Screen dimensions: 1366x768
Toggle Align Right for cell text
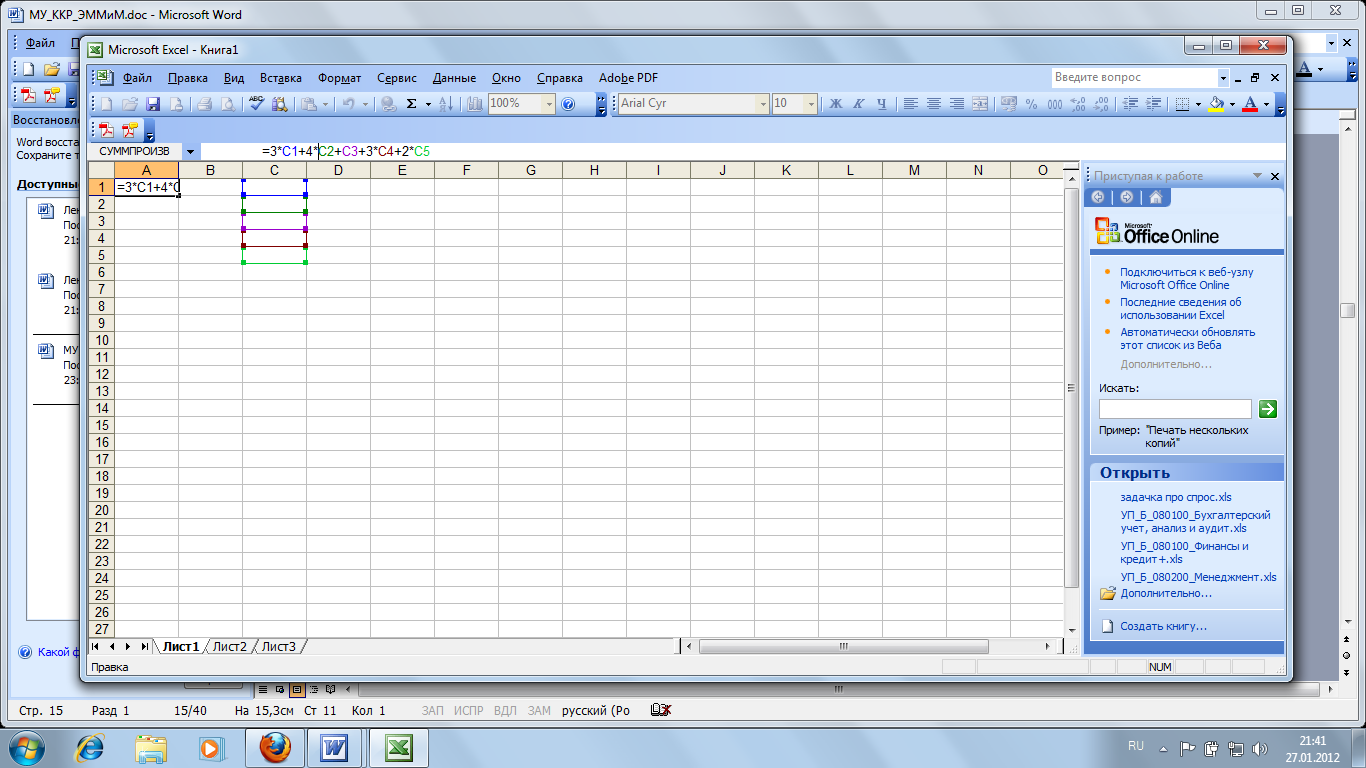(x=956, y=103)
